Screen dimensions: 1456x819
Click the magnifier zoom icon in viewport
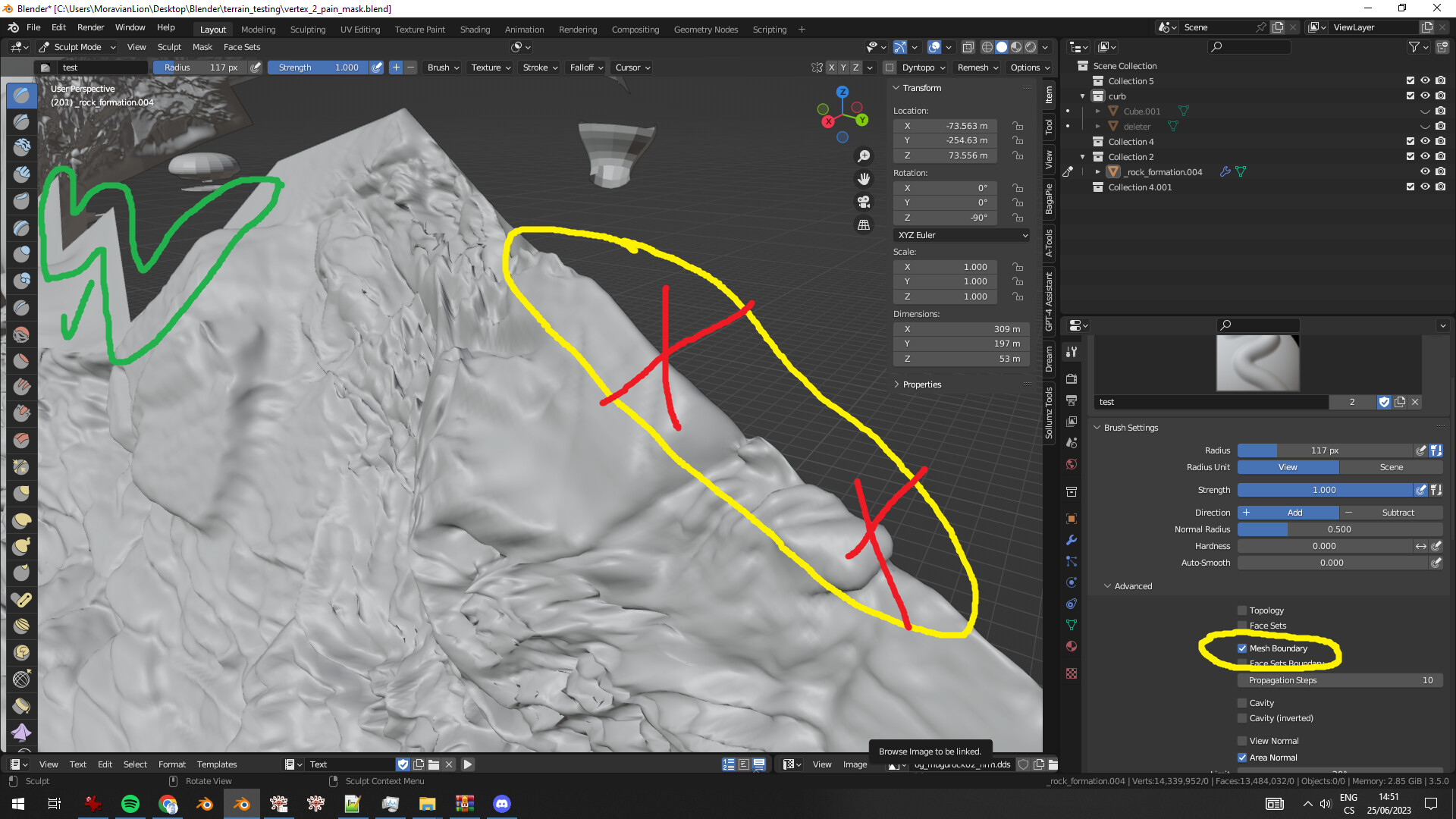tap(864, 155)
